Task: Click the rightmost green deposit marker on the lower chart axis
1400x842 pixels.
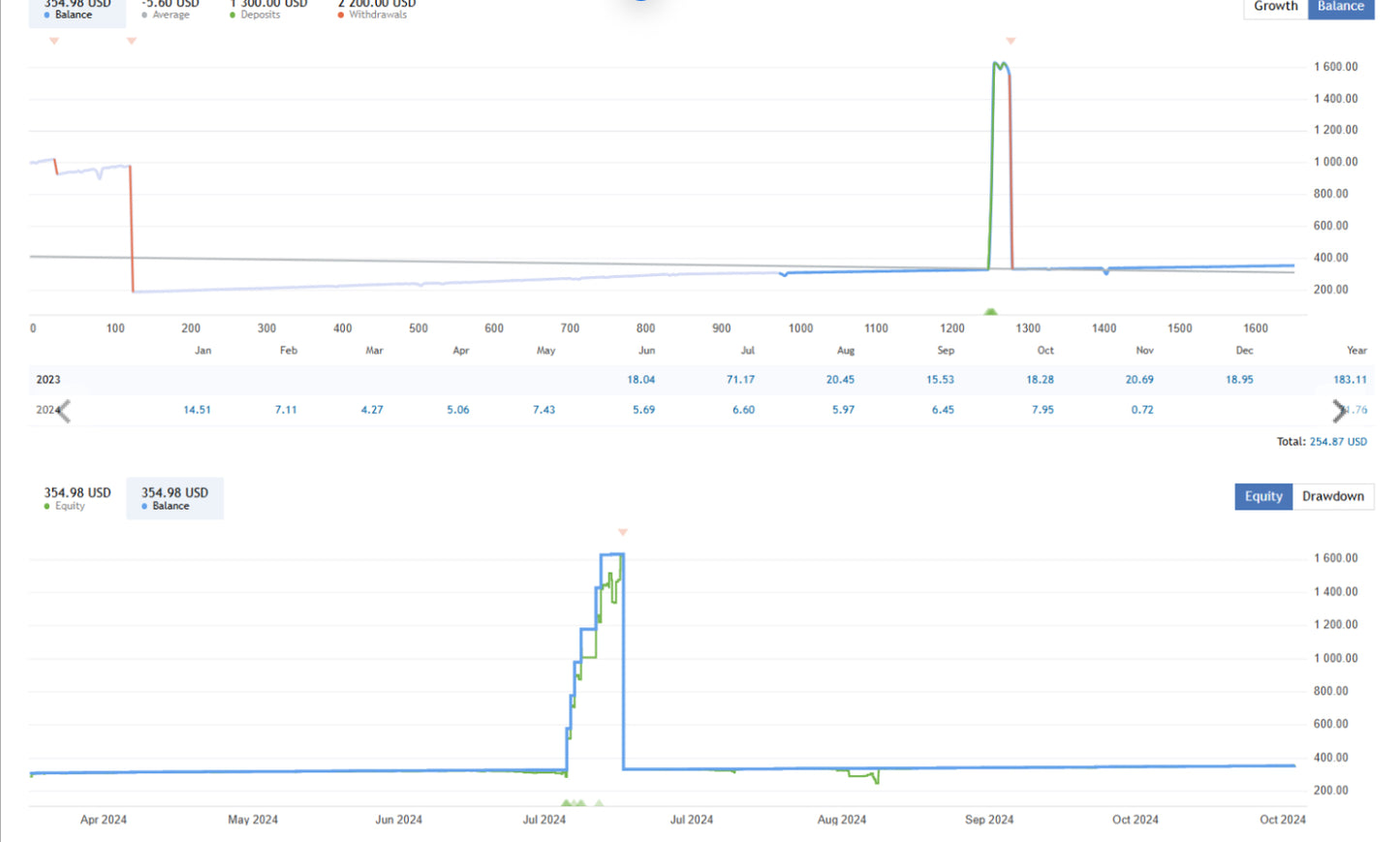Action: click(x=599, y=802)
